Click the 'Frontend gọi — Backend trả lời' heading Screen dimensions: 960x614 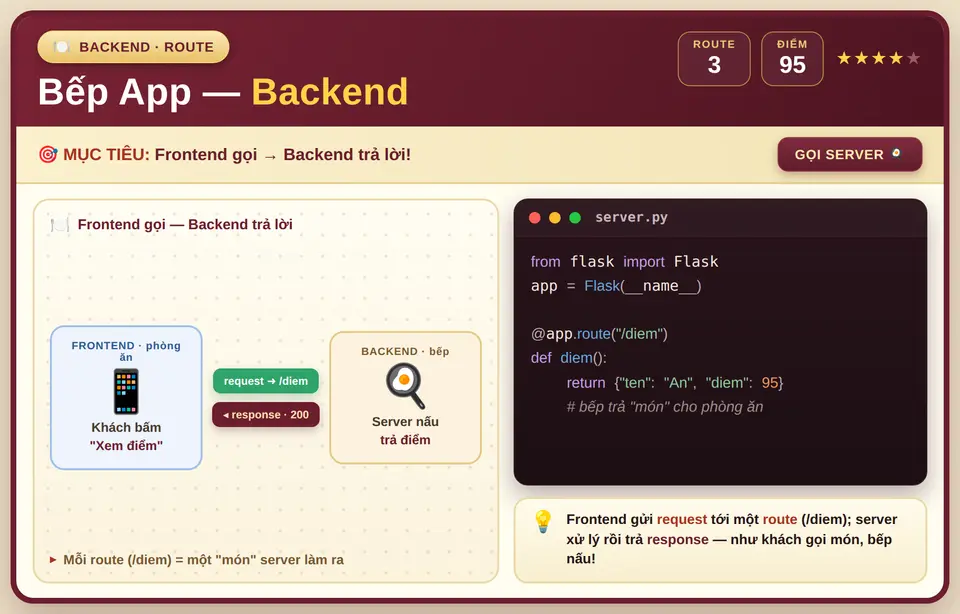pyautogui.click(x=185, y=225)
